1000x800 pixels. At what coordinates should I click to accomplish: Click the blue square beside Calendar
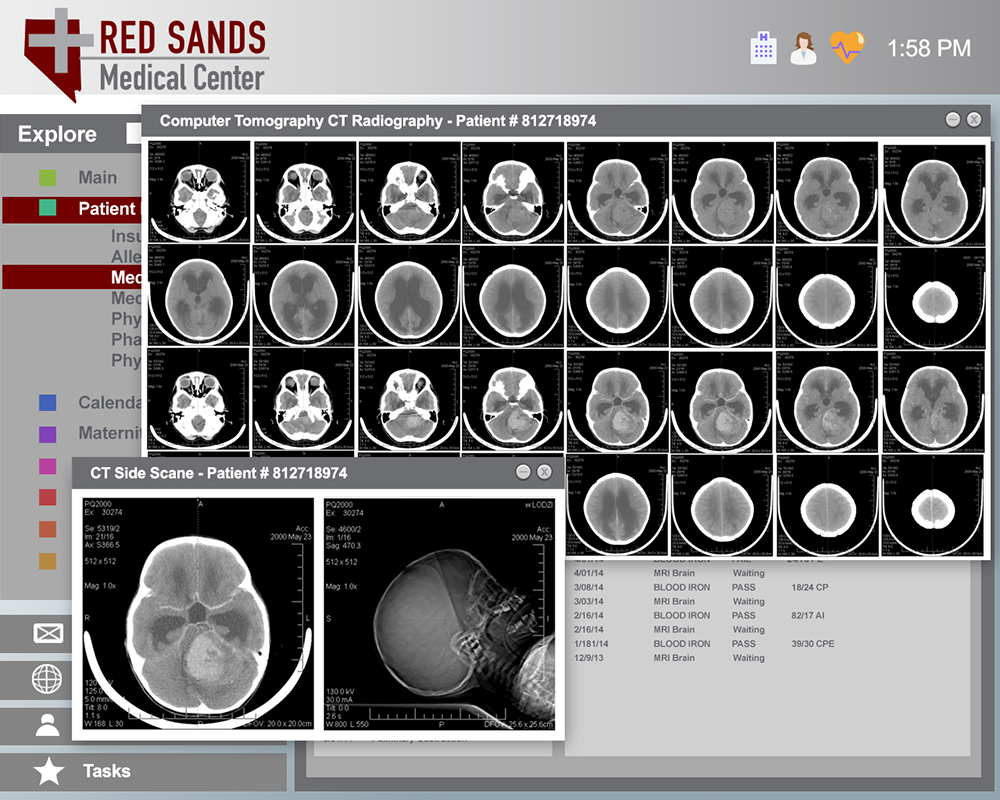47,403
